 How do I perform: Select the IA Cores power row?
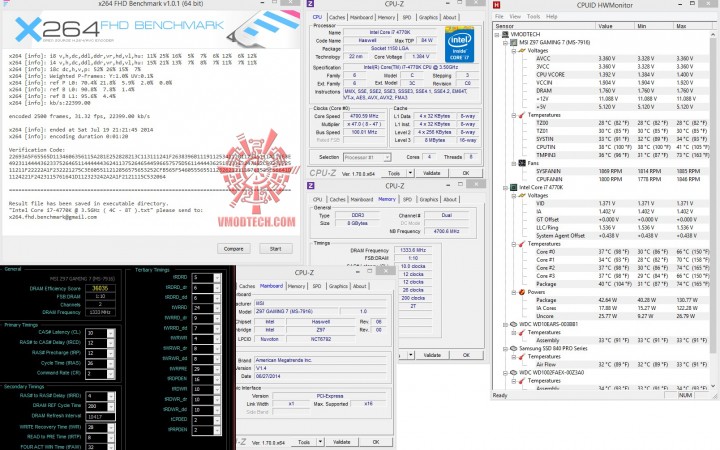coord(602,308)
